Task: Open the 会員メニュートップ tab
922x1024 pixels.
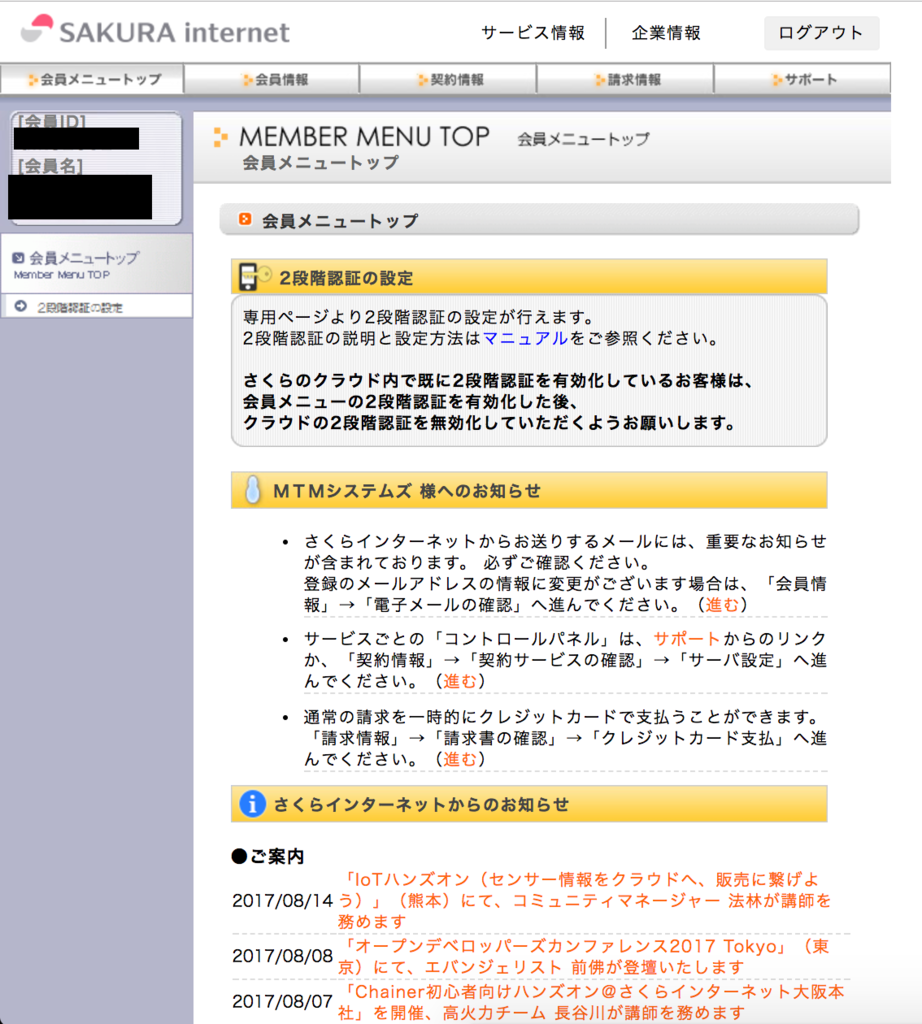Action: tap(92, 79)
